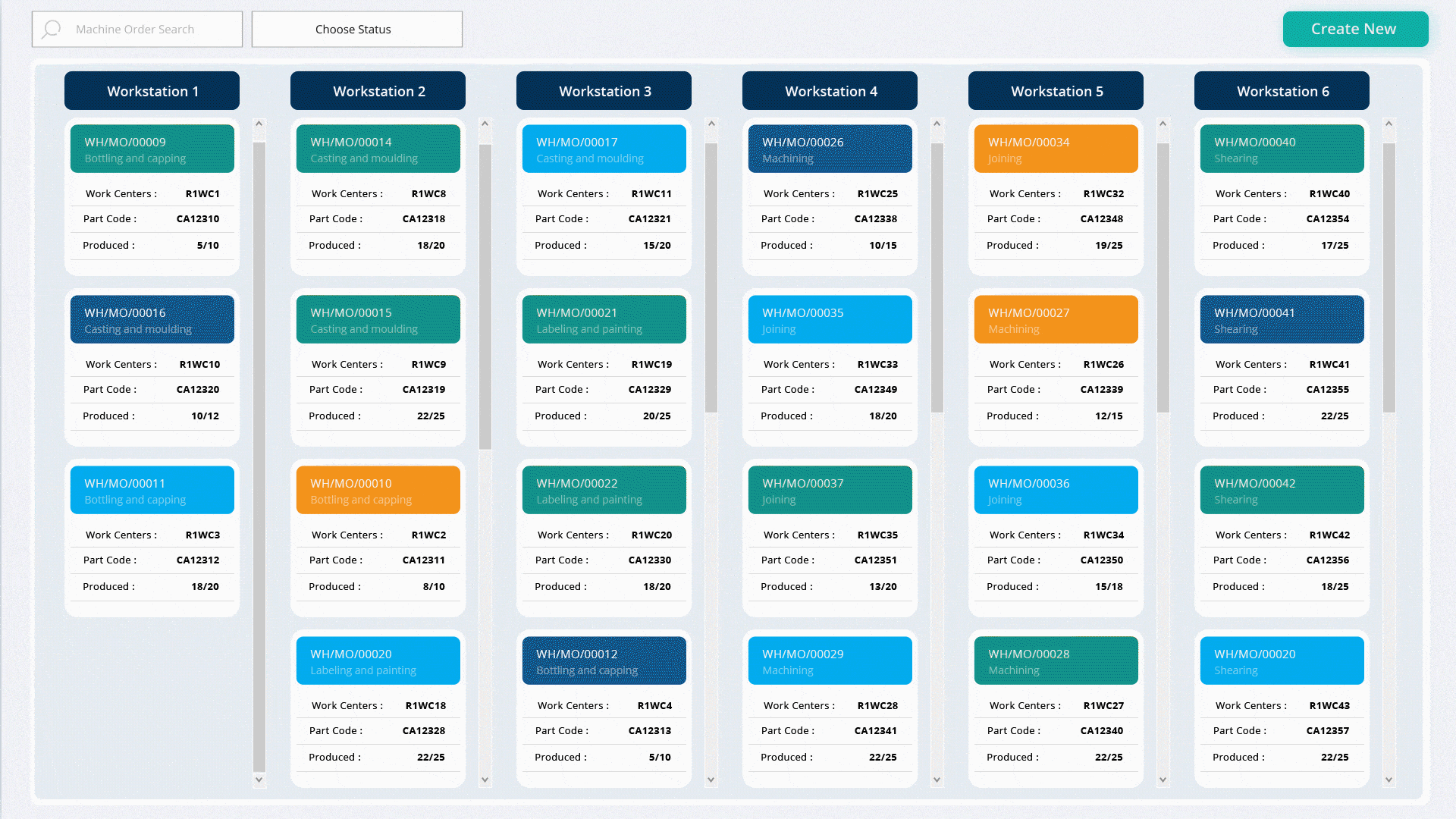Open the Choose Status dropdown

[x=356, y=30]
